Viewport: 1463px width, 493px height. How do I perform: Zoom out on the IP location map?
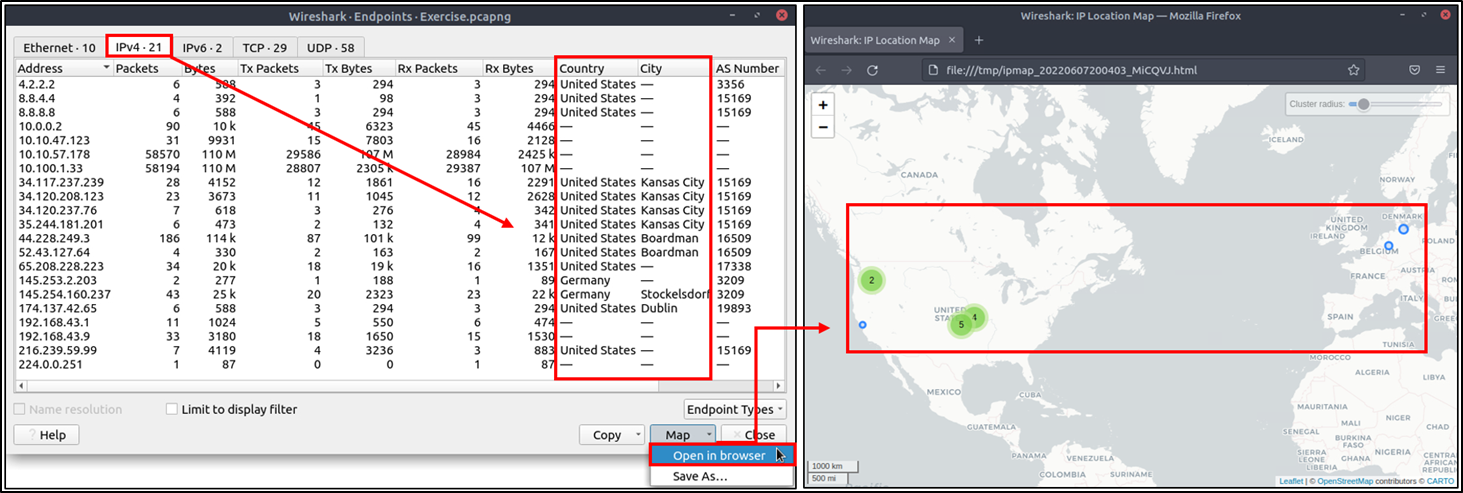point(823,127)
